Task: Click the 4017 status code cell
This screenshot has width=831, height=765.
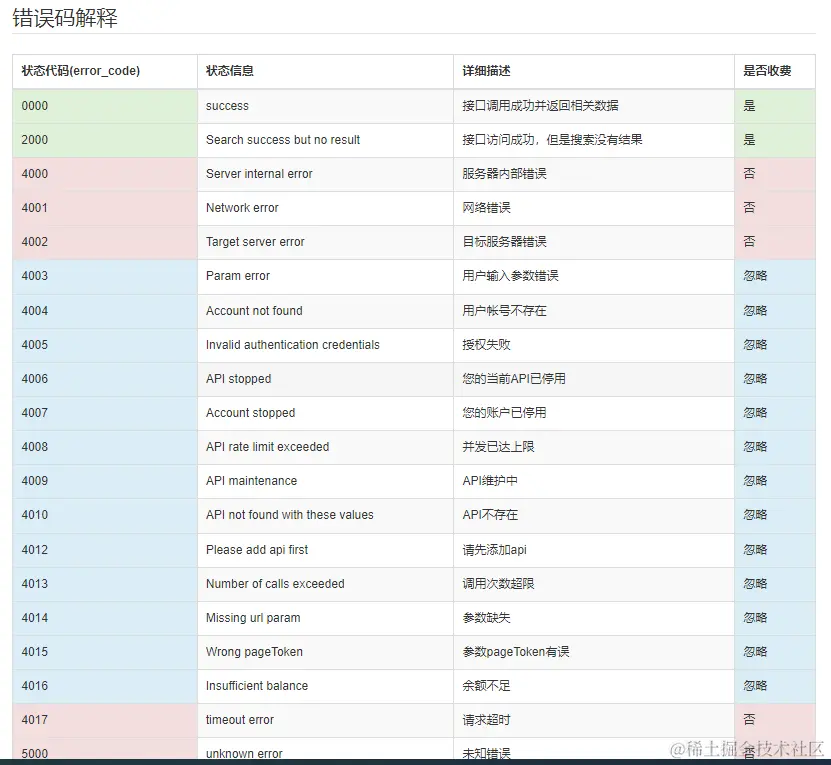Action: (105, 720)
